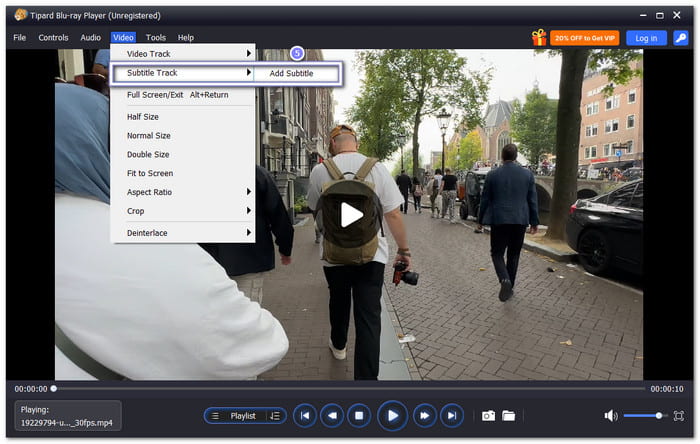Click the playlist list icon on the left
Image resolution: width=700 pixels, height=444 pixels.
pyautogui.click(x=215, y=416)
